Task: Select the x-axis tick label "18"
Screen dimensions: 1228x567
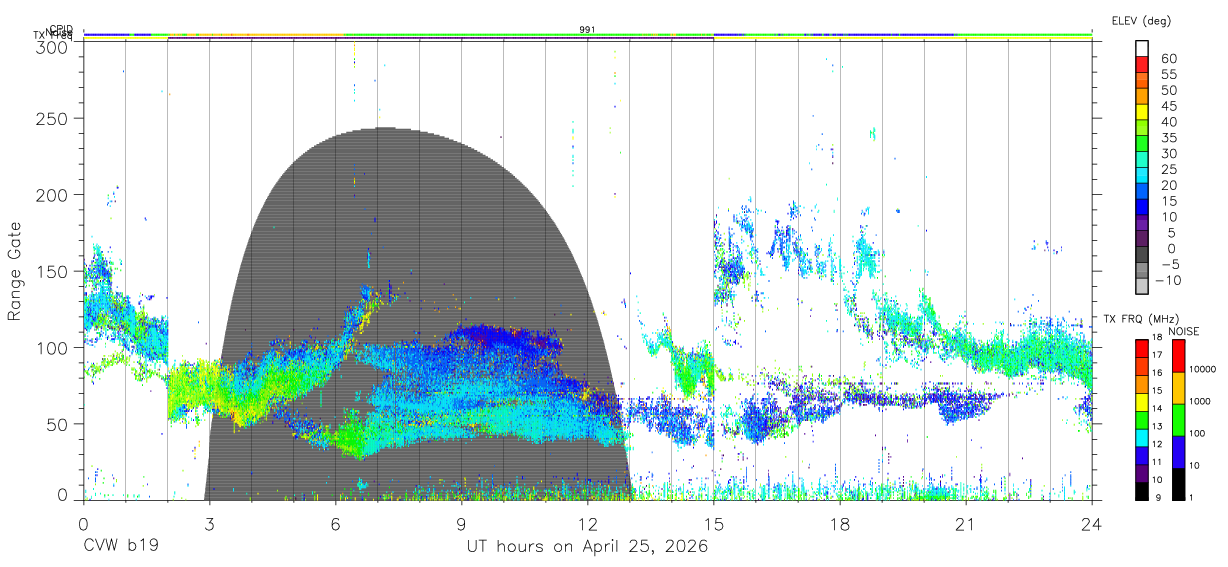Action: (x=840, y=523)
